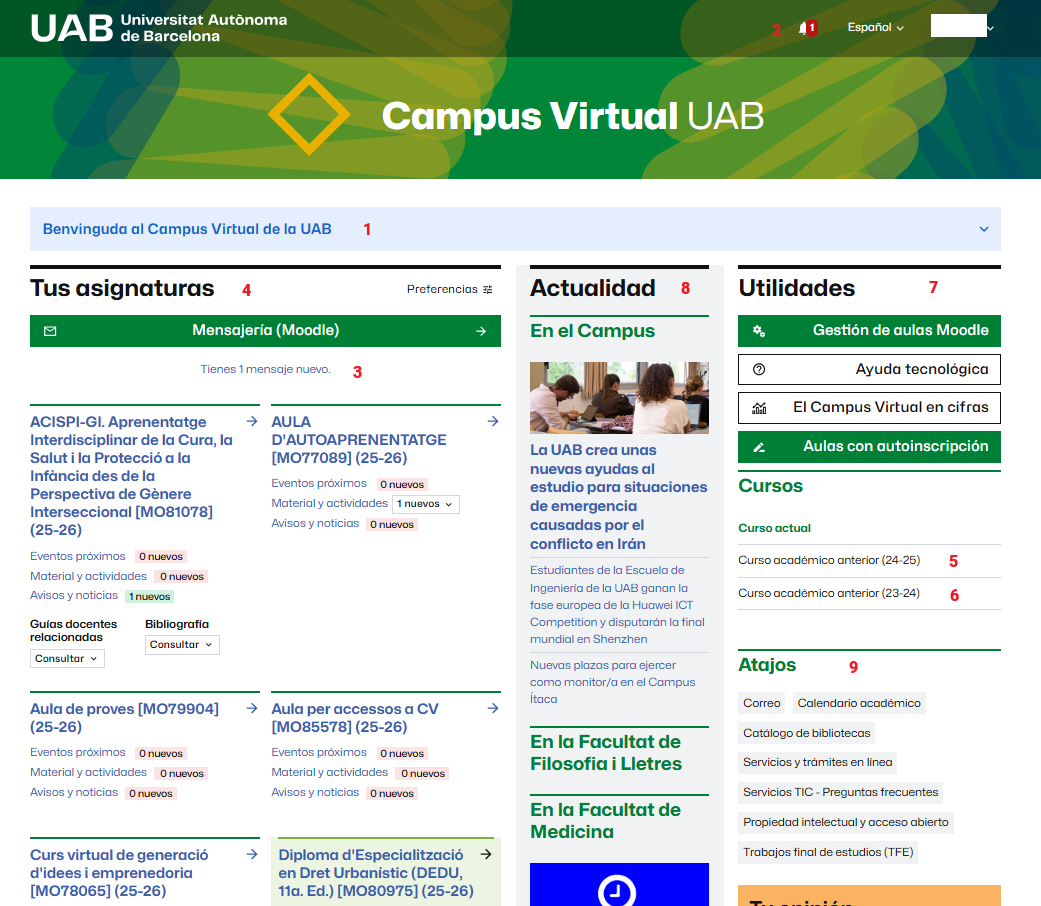Image resolution: width=1041 pixels, height=906 pixels.
Task: Open Curso académico anterior (23-24)
Action: click(x=829, y=593)
